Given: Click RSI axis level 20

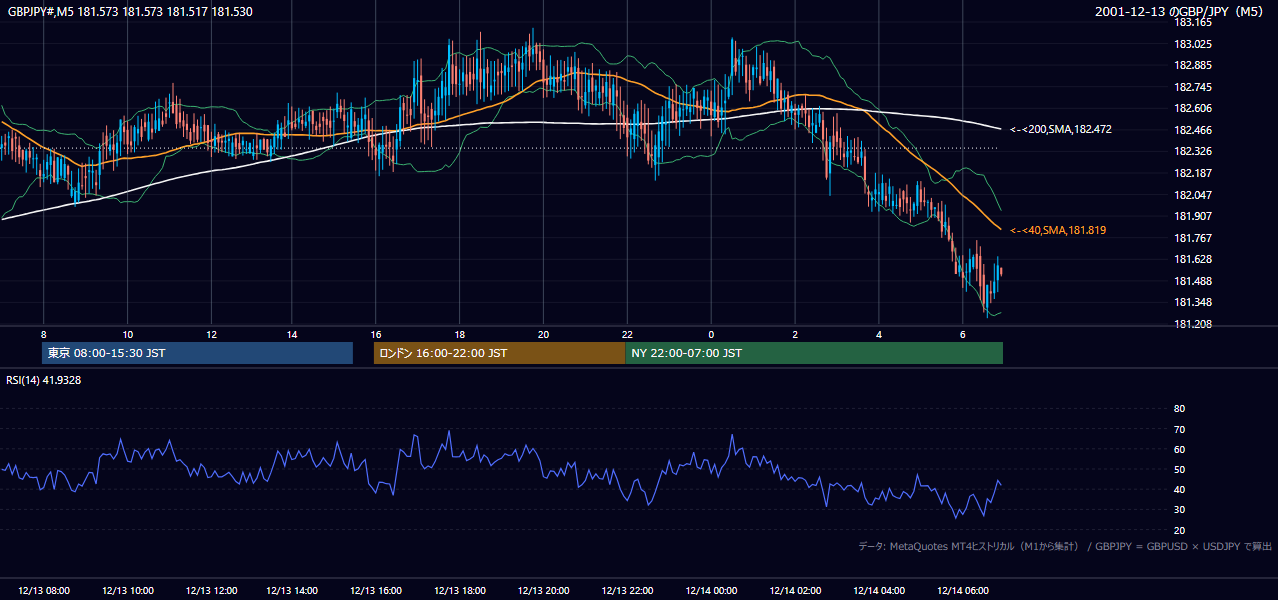Looking at the screenshot, I should 1179,530.
